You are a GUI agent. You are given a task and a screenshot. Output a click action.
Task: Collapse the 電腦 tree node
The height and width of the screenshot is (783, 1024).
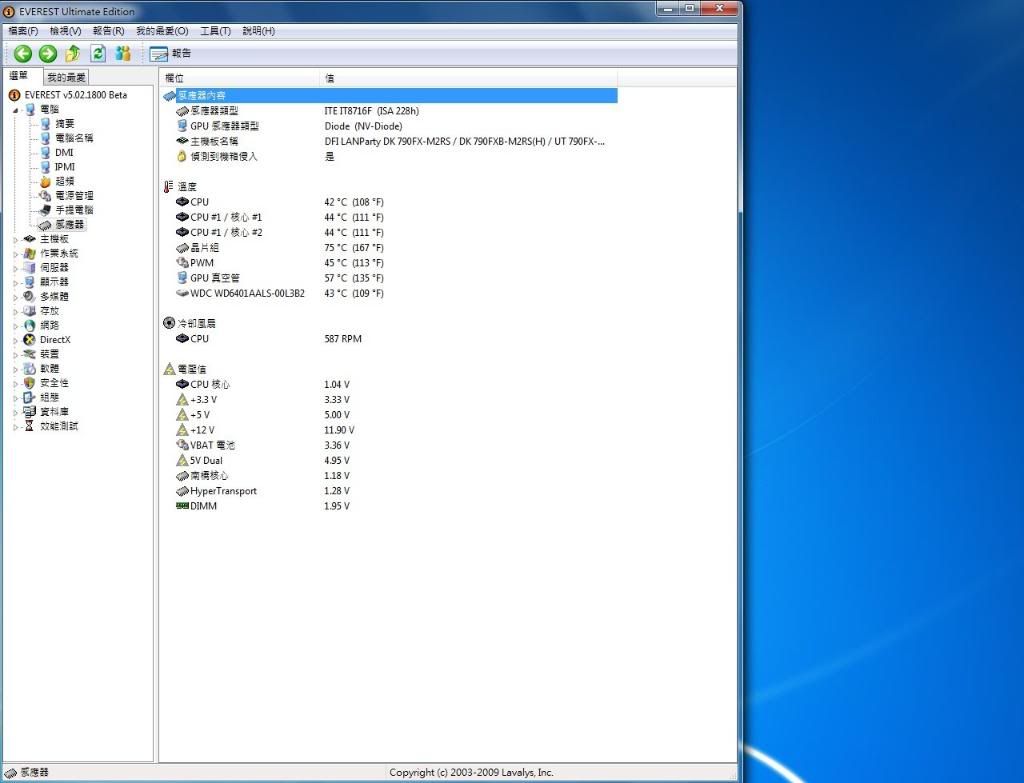(16, 110)
